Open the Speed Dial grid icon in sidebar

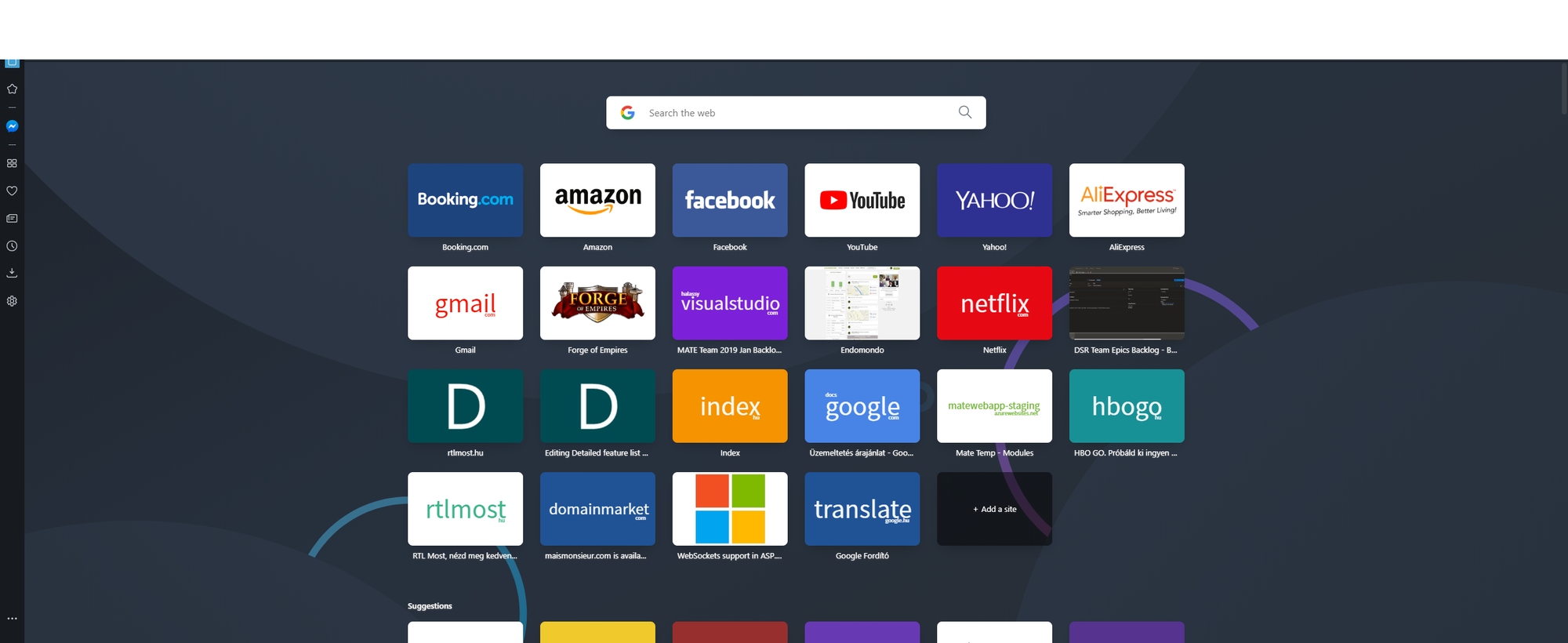[x=12, y=163]
